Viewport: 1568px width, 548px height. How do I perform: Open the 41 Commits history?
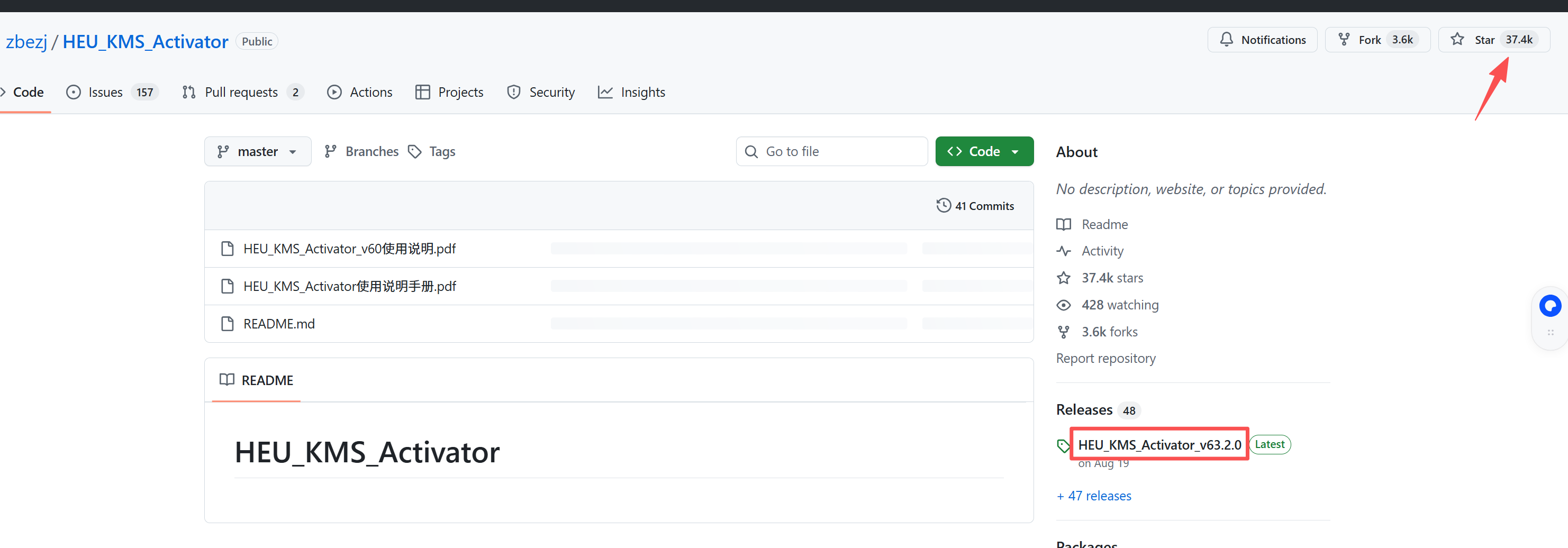pos(975,206)
